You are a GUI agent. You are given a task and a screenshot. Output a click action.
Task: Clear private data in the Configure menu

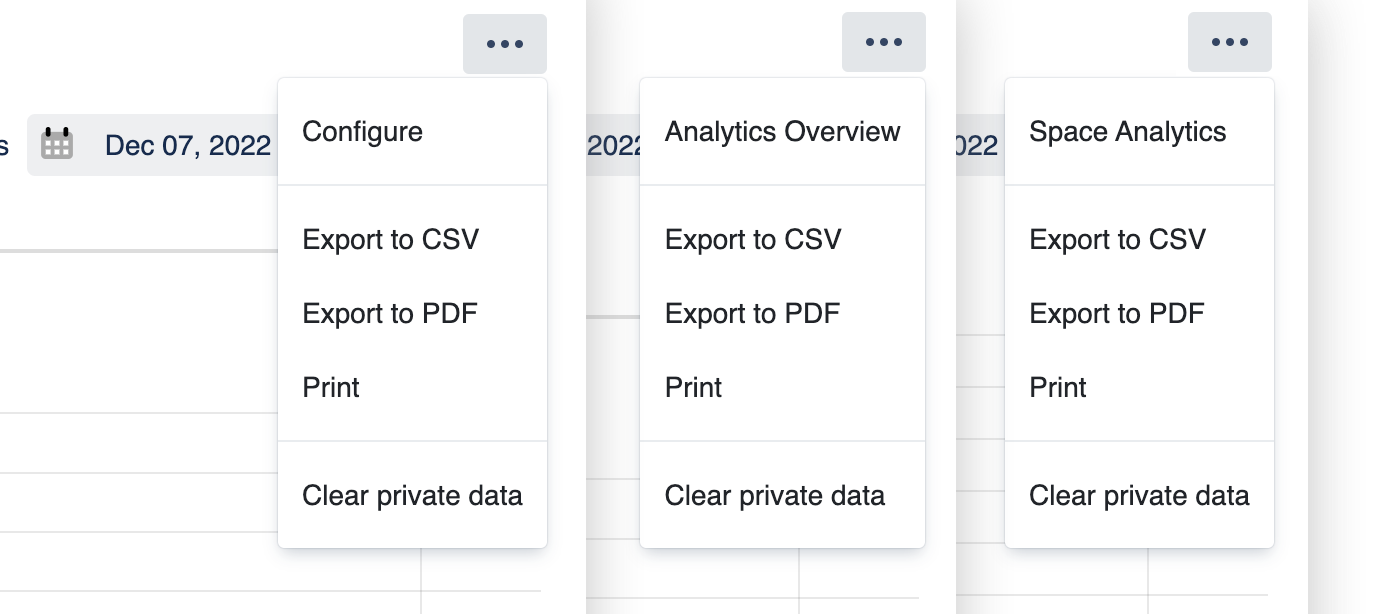click(x=412, y=496)
